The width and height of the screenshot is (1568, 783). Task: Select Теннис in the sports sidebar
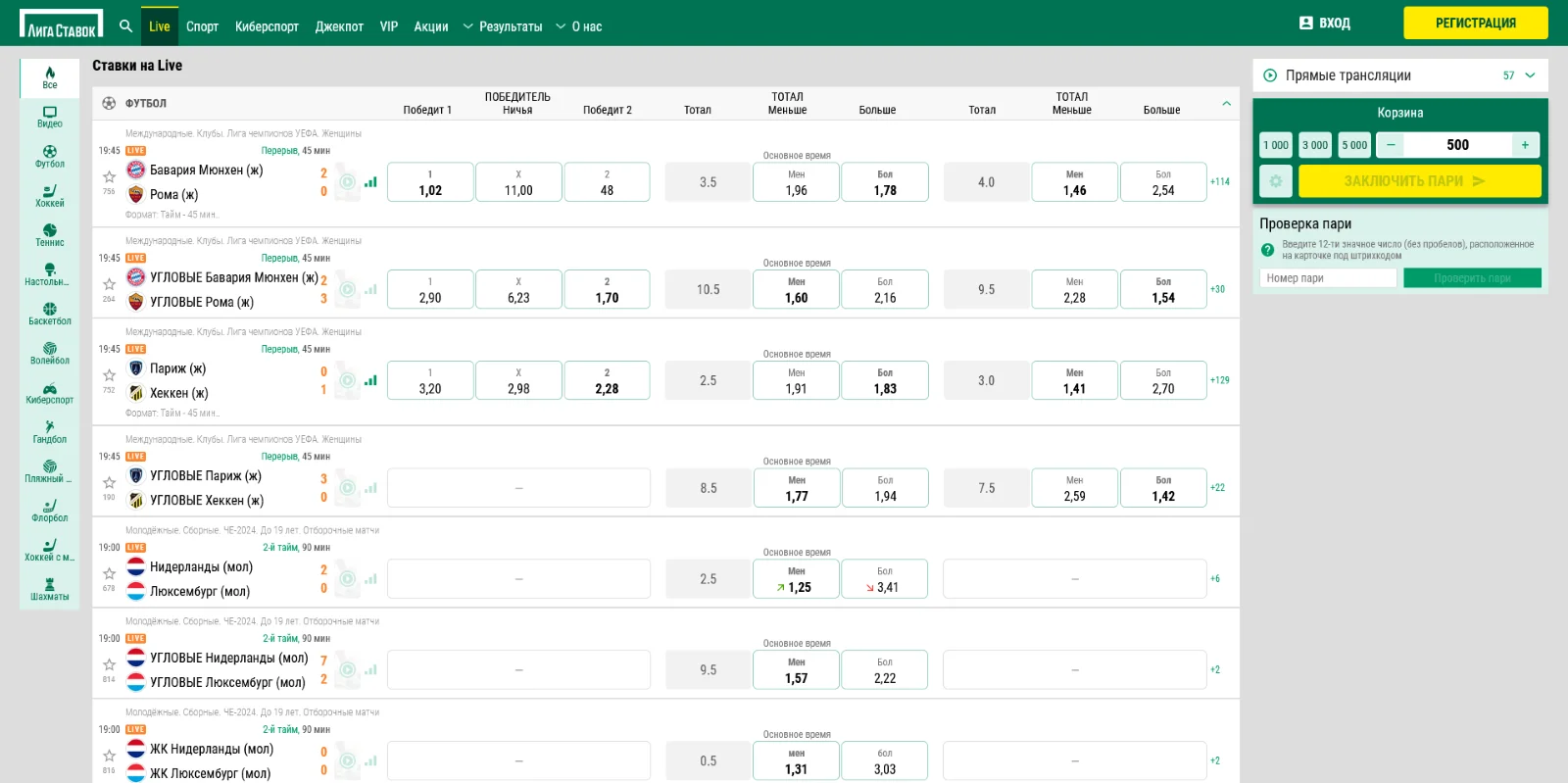pyautogui.click(x=50, y=235)
